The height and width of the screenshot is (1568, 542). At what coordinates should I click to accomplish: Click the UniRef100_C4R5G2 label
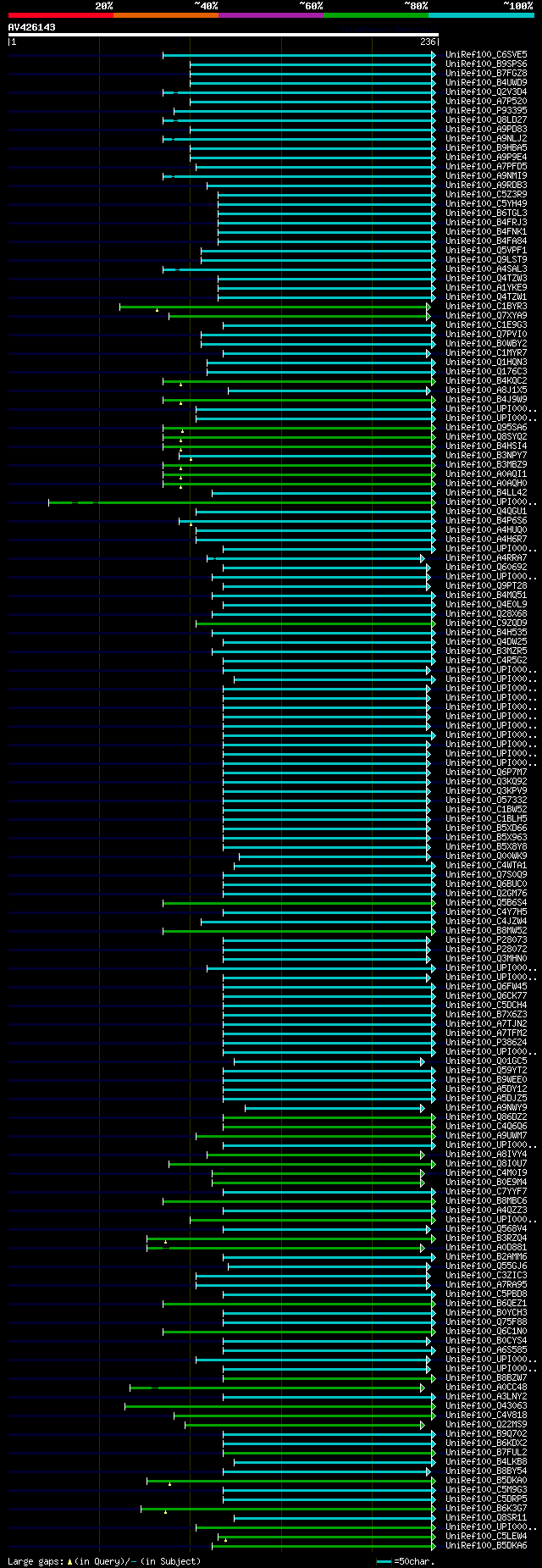pos(486,661)
